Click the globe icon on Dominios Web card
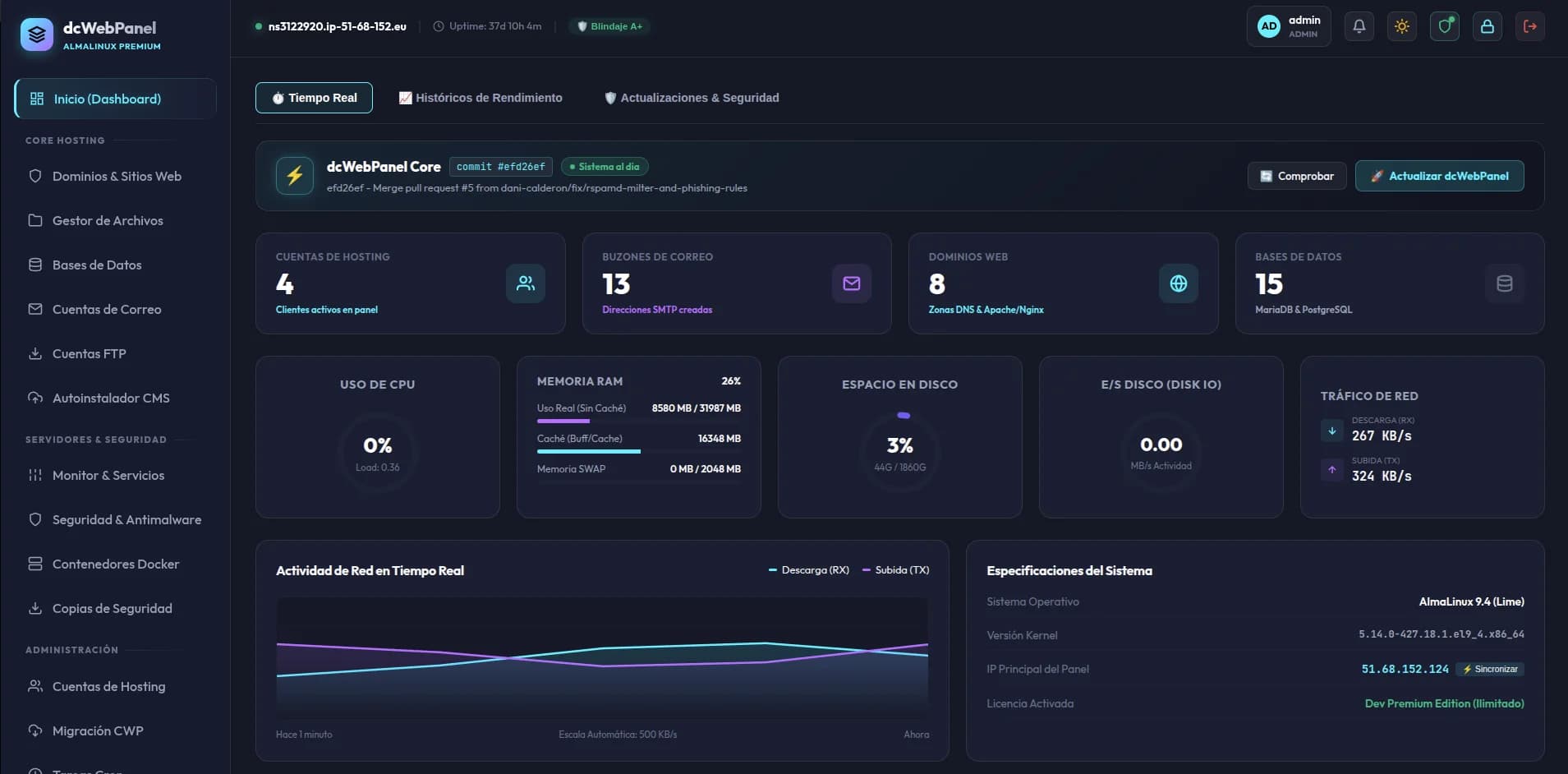The width and height of the screenshot is (1568, 774). [x=1179, y=283]
